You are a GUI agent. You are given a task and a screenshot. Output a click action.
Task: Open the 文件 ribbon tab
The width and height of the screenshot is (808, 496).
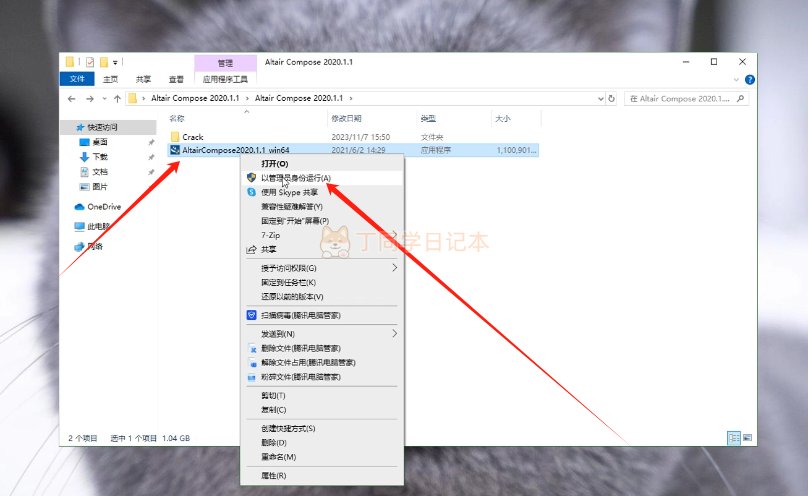pos(77,79)
